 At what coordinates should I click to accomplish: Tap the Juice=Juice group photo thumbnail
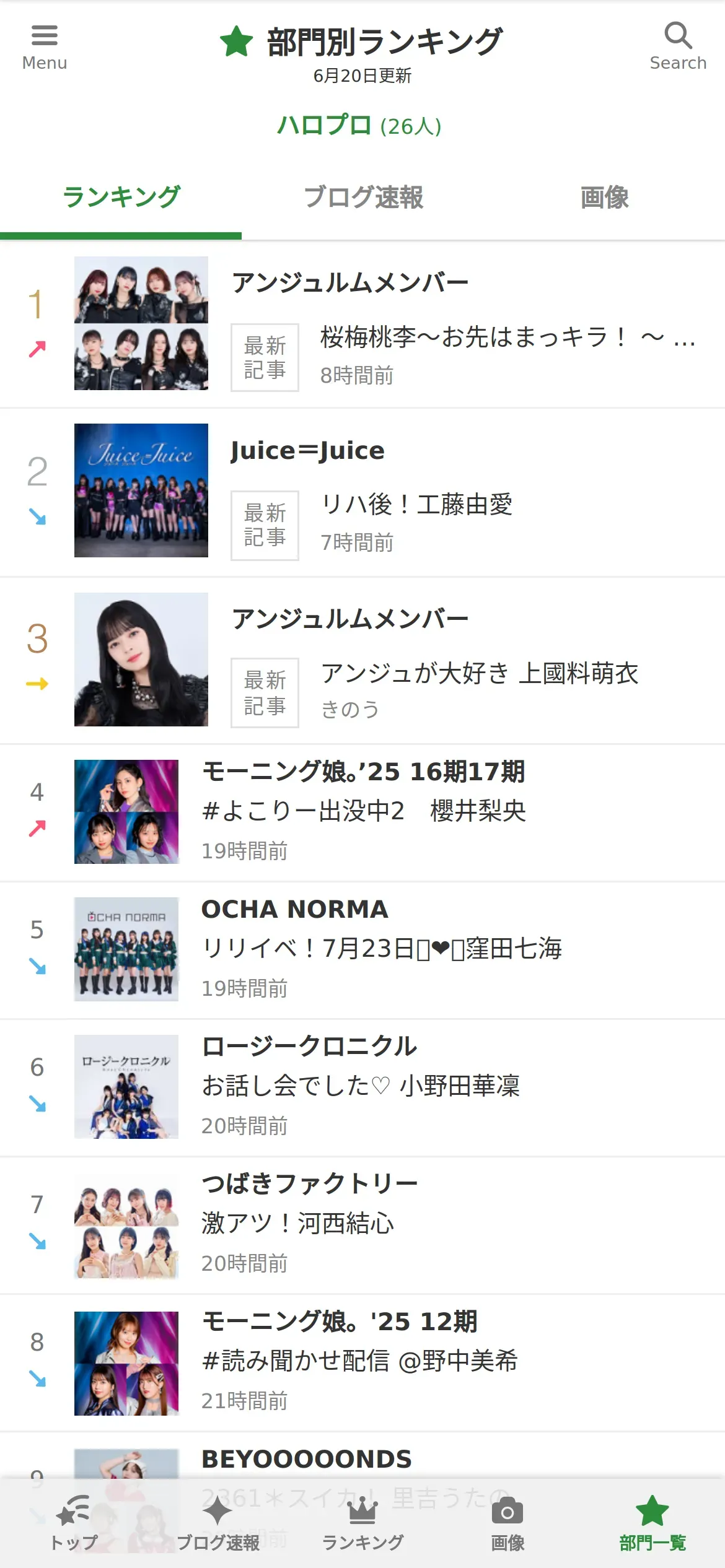point(141,490)
